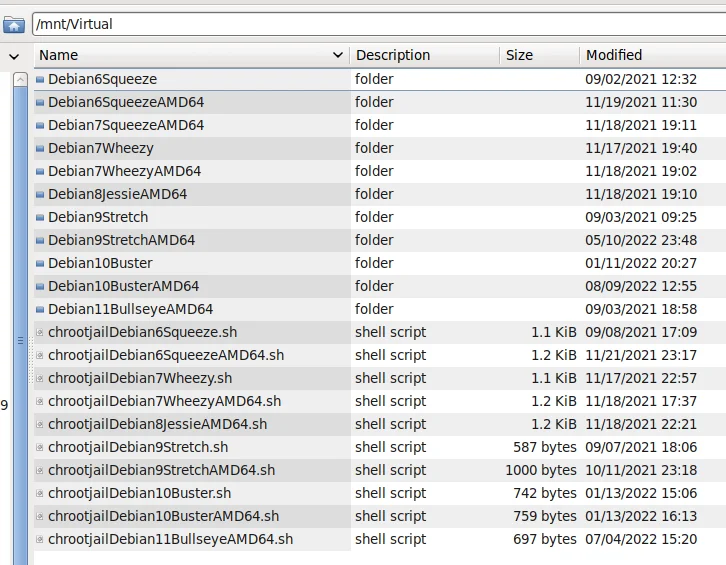
Task: Select file name chrootjailDebian7Wheezy.sh
Action: tap(140, 378)
